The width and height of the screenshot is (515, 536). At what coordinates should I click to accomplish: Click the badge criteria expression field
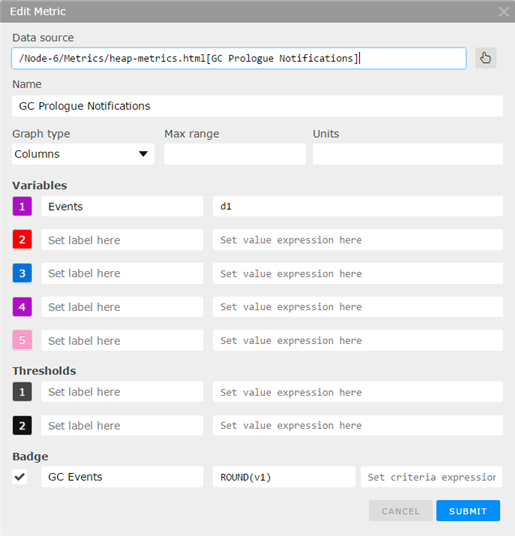point(431,477)
